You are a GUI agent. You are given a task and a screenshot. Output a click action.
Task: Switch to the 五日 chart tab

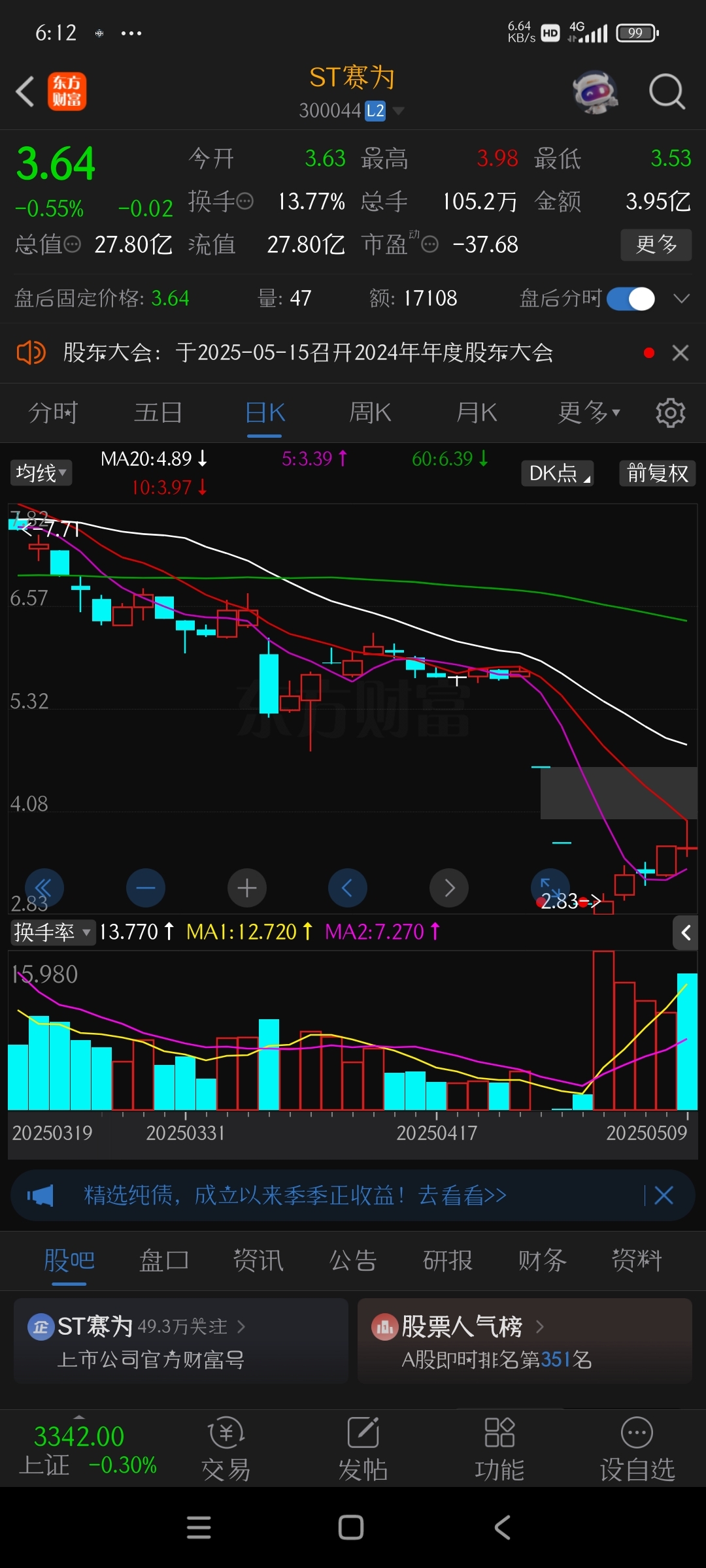(158, 413)
